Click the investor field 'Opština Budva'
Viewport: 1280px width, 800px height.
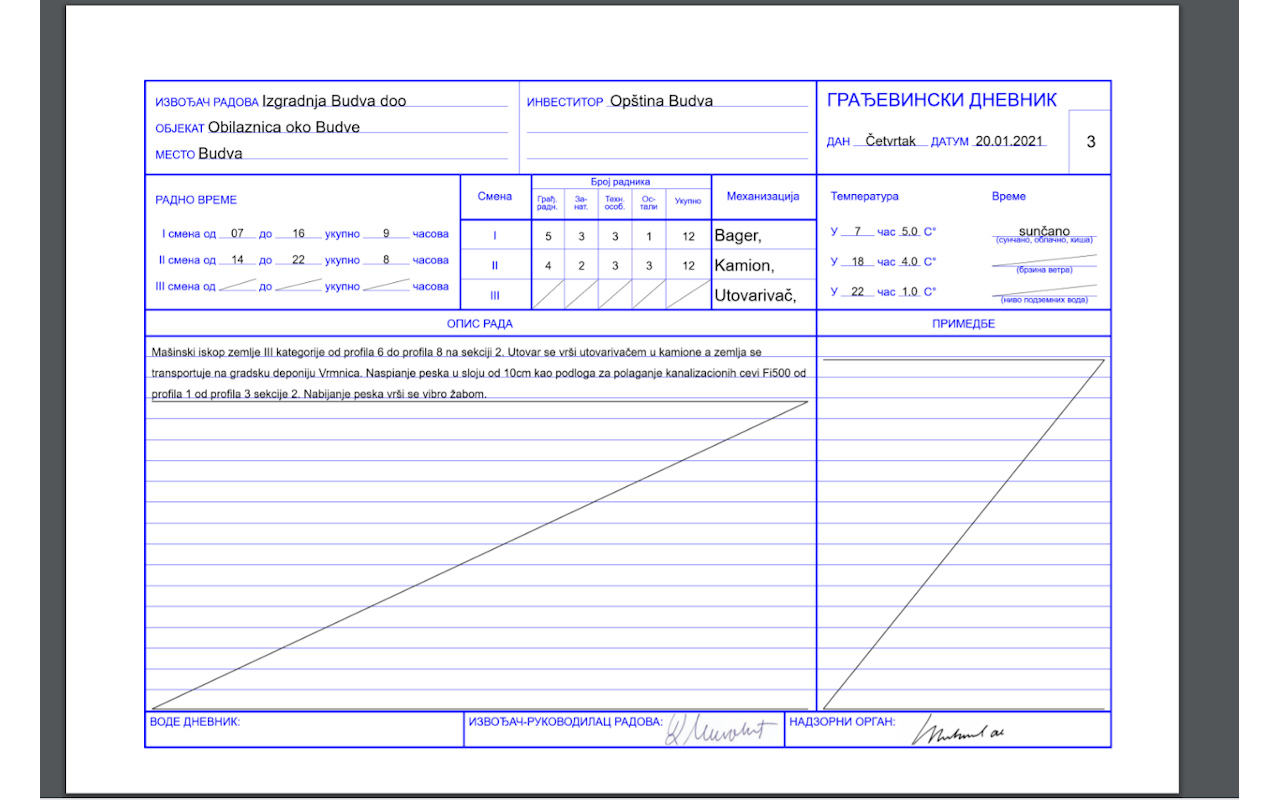[661, 101]
